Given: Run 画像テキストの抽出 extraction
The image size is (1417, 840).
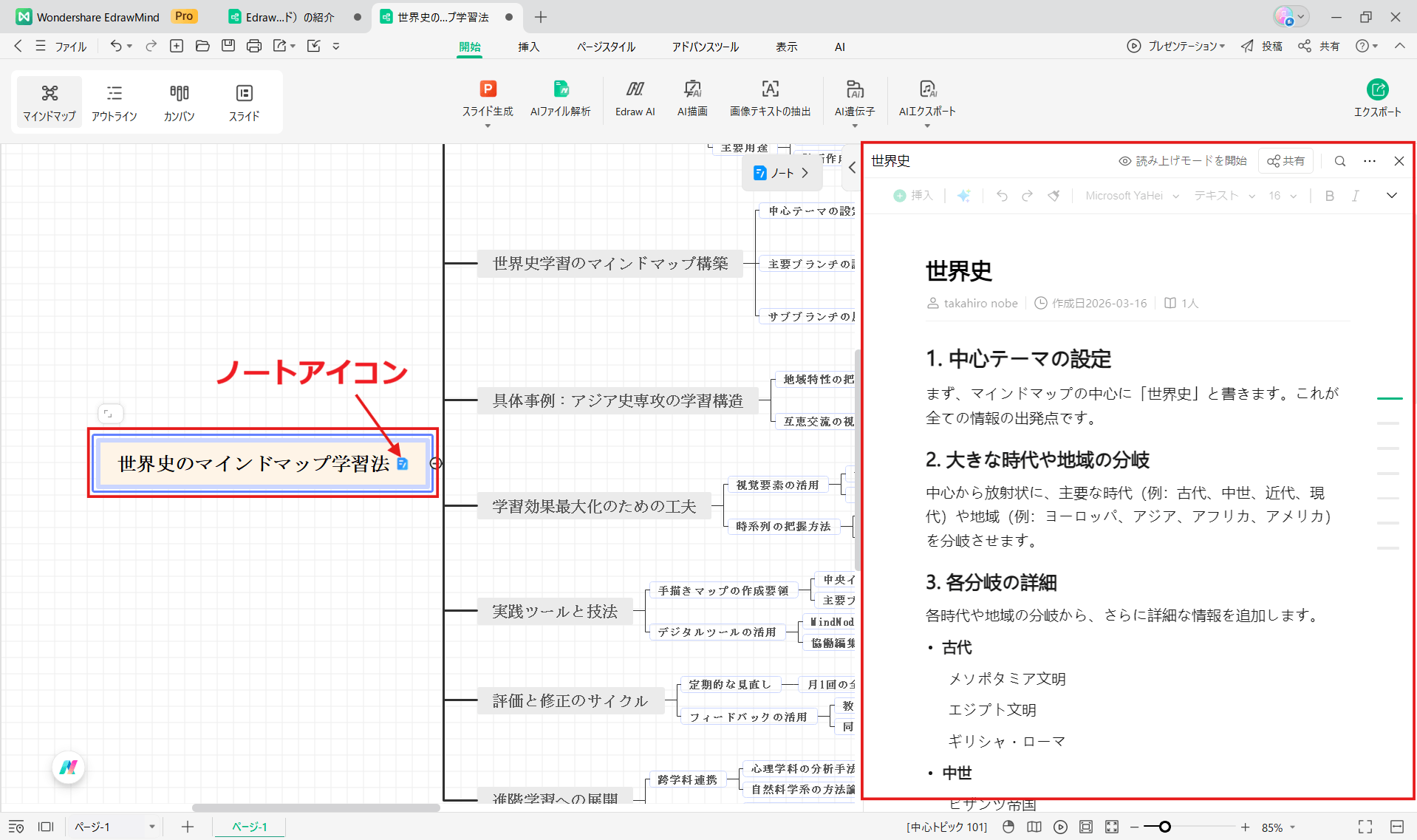Looking at the screenshot, I should click(x=769, y=100).
